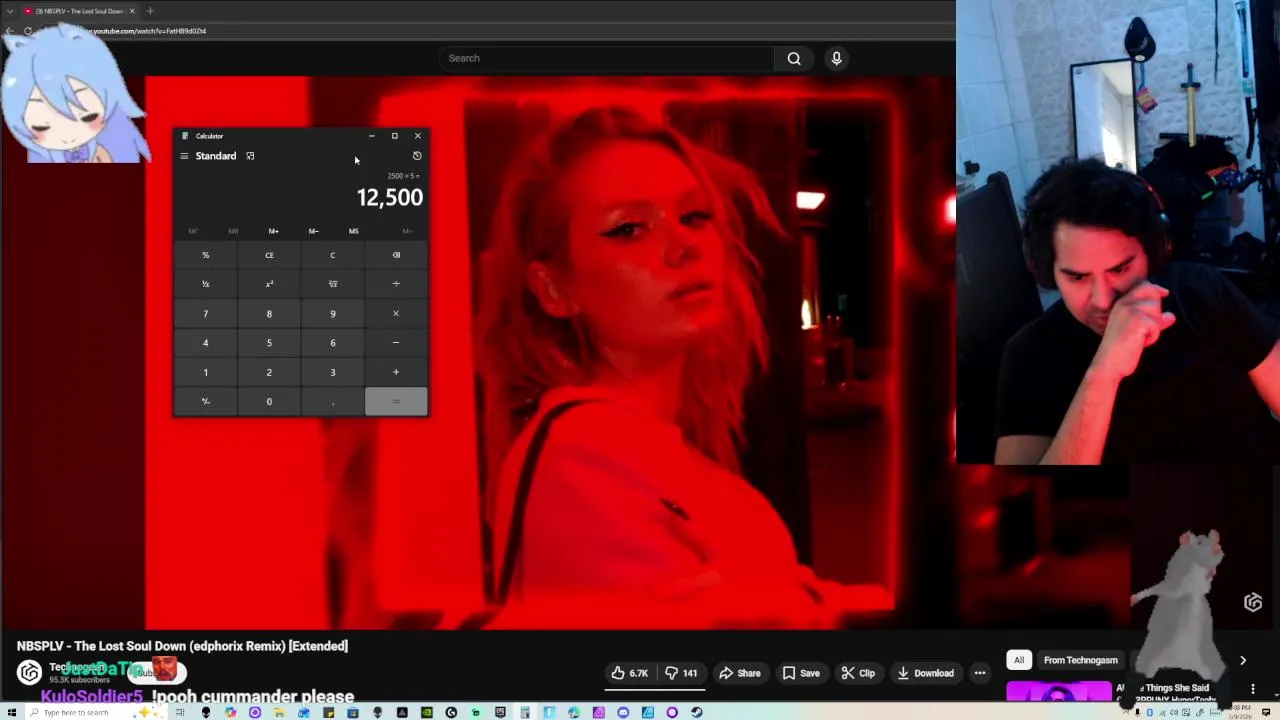Open the browser tab list dropdown arrow

pos(10,11)
